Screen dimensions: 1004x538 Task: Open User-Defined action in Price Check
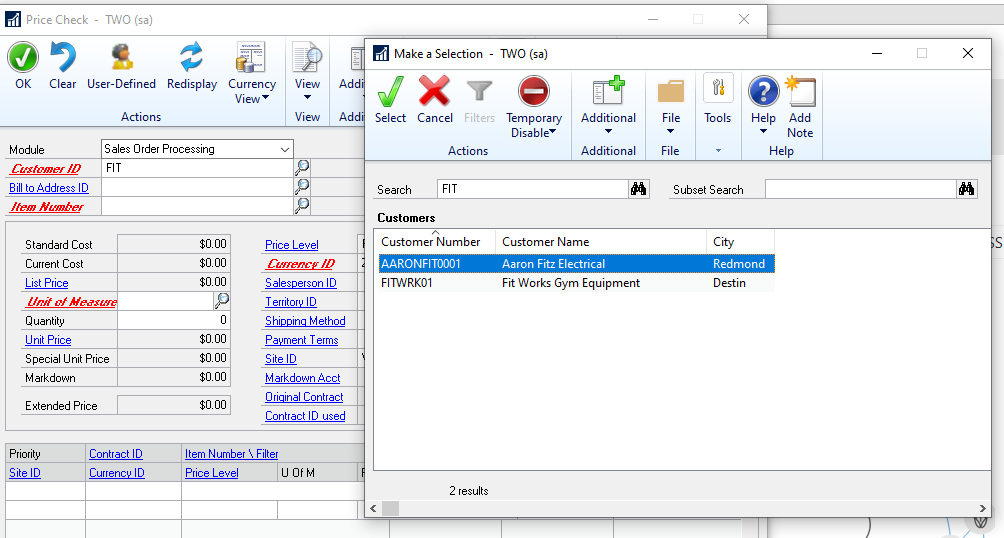[x=122, y=58]
